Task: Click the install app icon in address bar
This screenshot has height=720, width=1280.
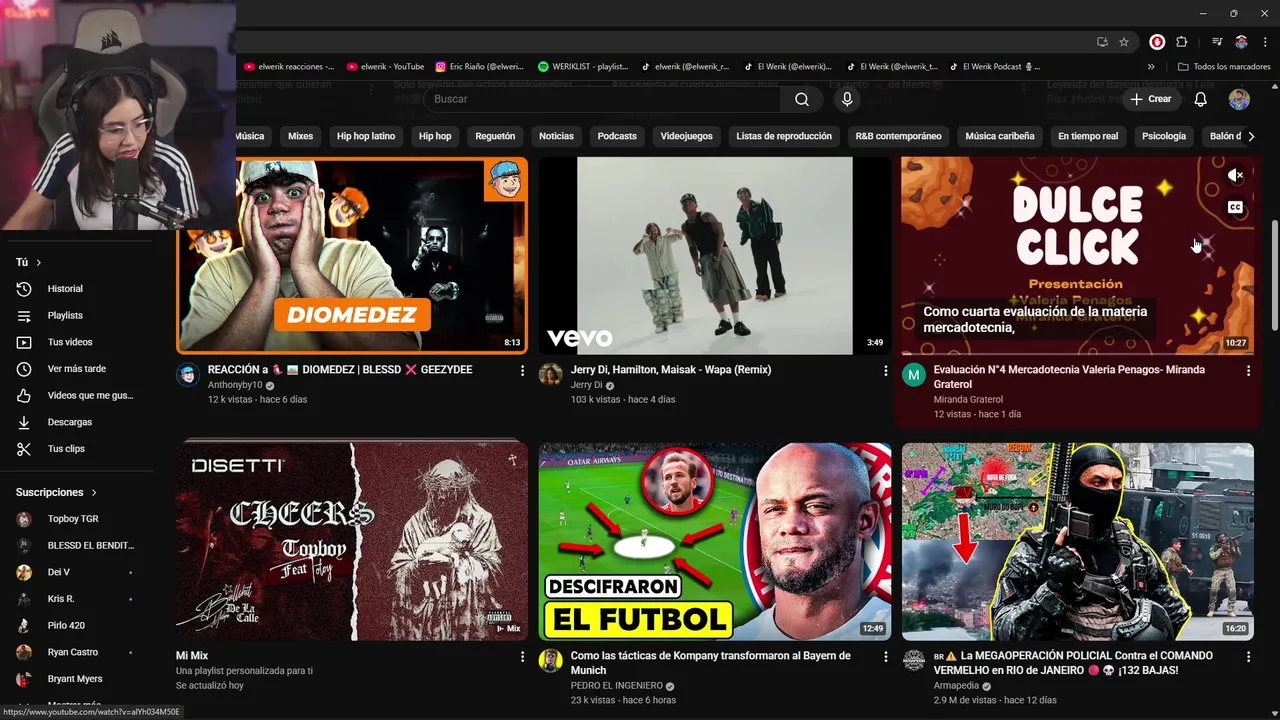Action: click(x=1102, y=42)
